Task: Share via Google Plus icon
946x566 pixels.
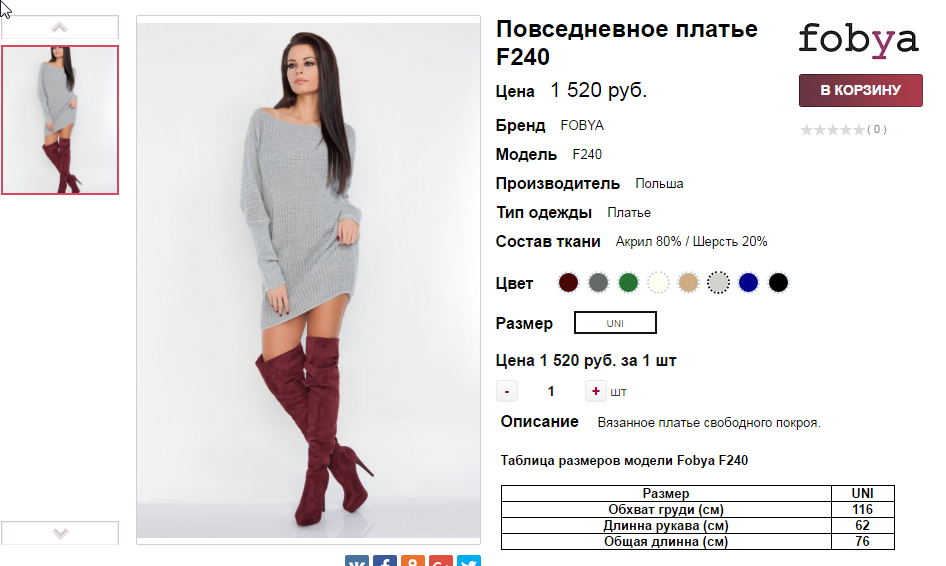Action: (441, 561)
